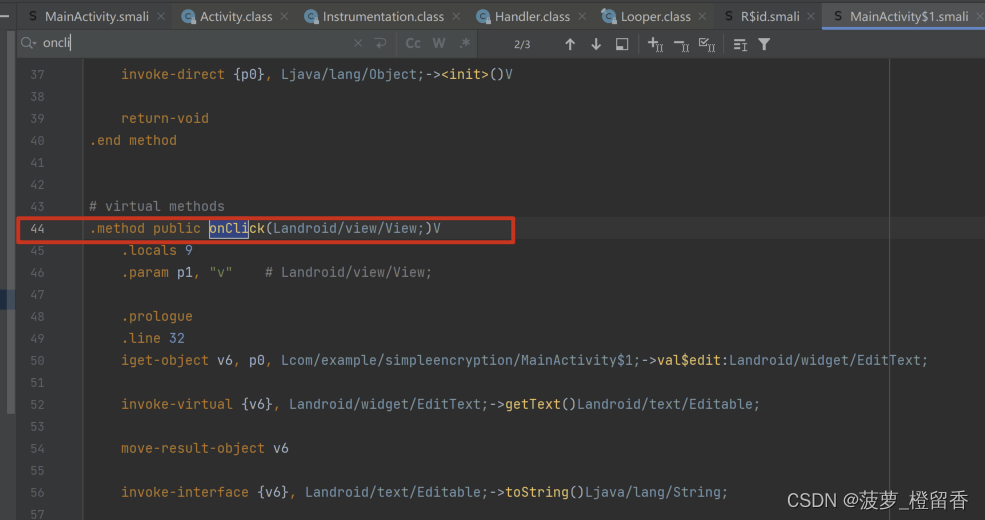Viewport: 985px width, 520px height.
Task: Switch to MainActivity.smali tab
Action: pos(97,16)
